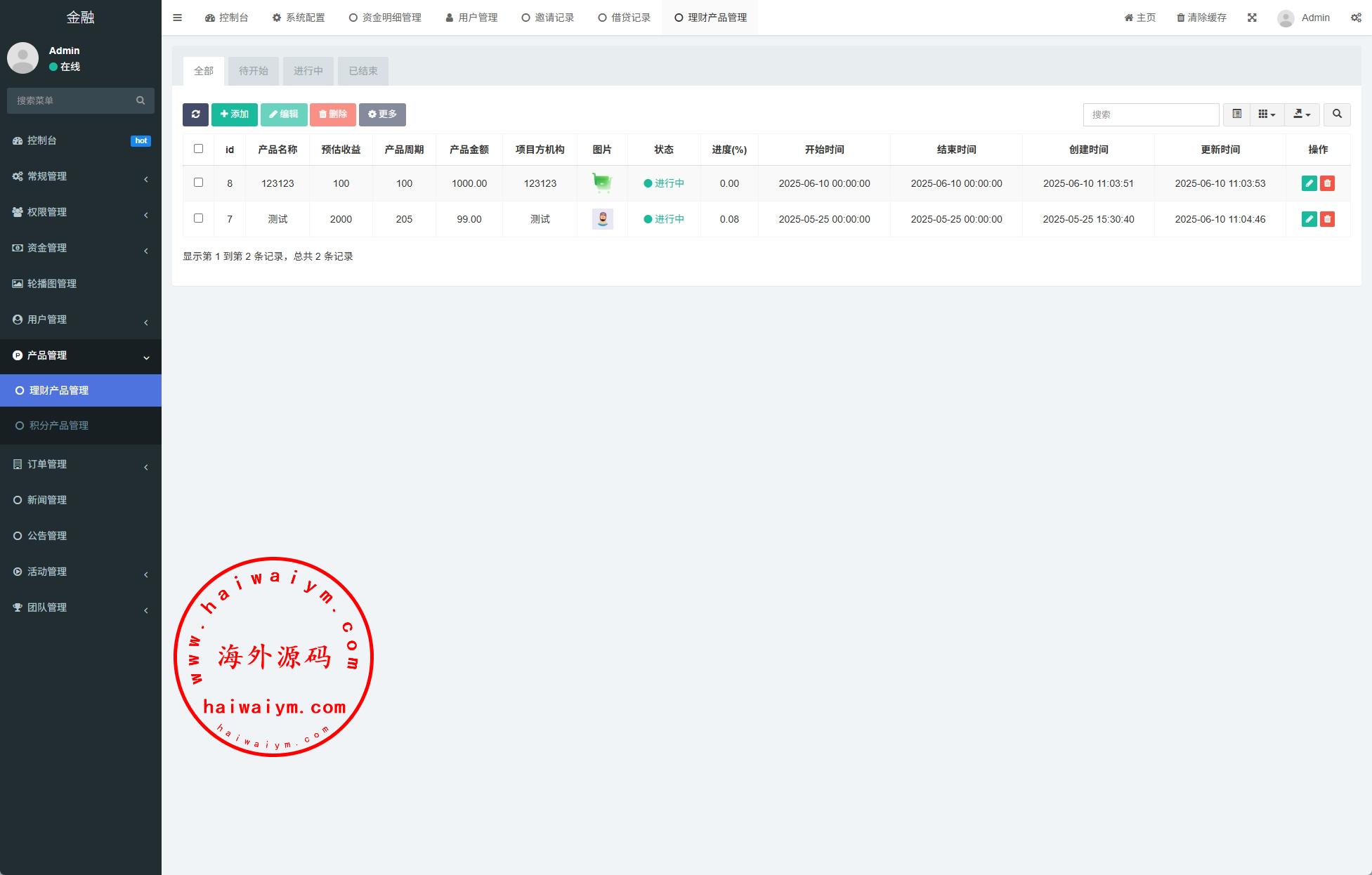The height and width of the screenshot is (875, 1372).
Task: Click the table 搜索 input field
Action: (x=1151, y=114)
